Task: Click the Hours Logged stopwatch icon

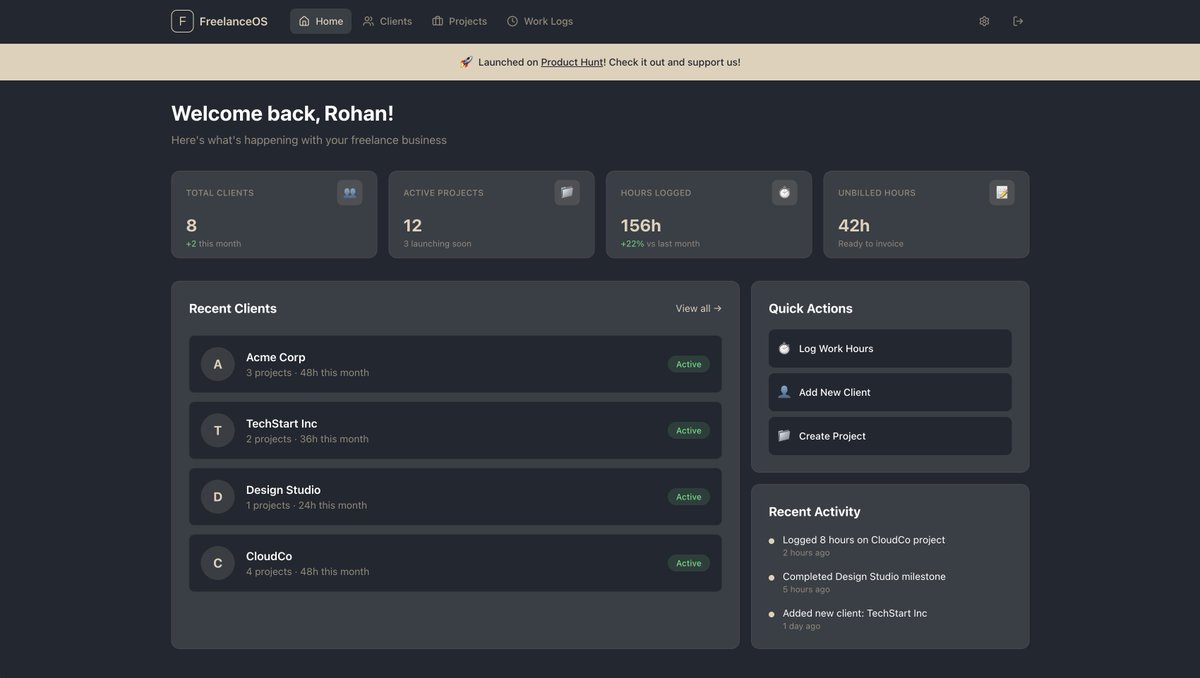Action: click(784, 193)
